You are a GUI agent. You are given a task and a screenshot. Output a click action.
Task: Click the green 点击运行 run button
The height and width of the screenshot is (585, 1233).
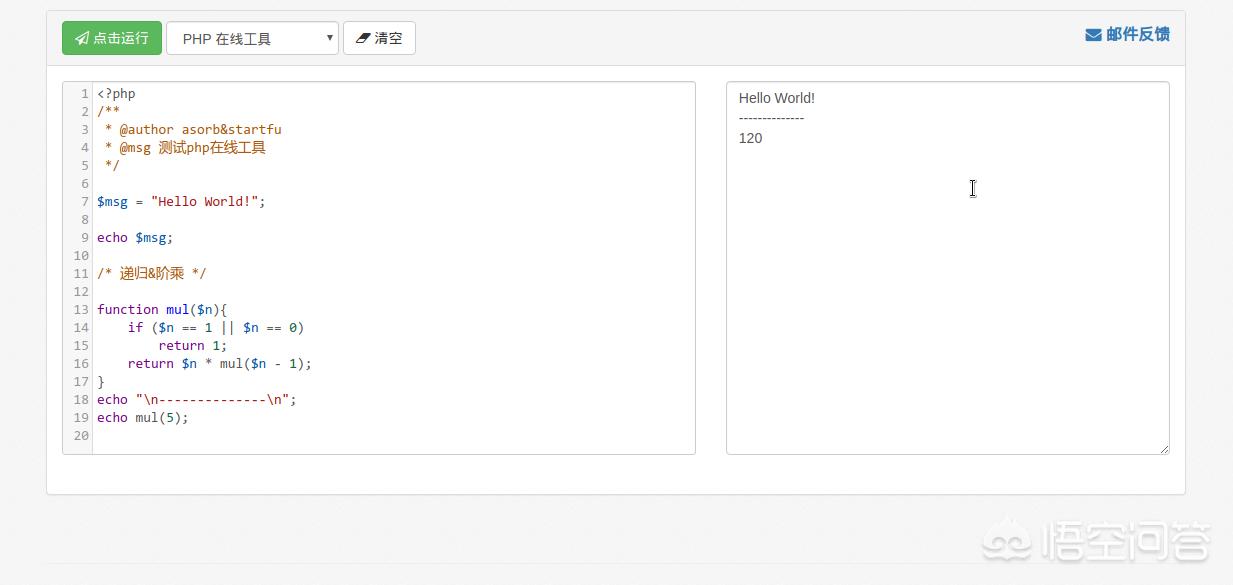point(111,38)
